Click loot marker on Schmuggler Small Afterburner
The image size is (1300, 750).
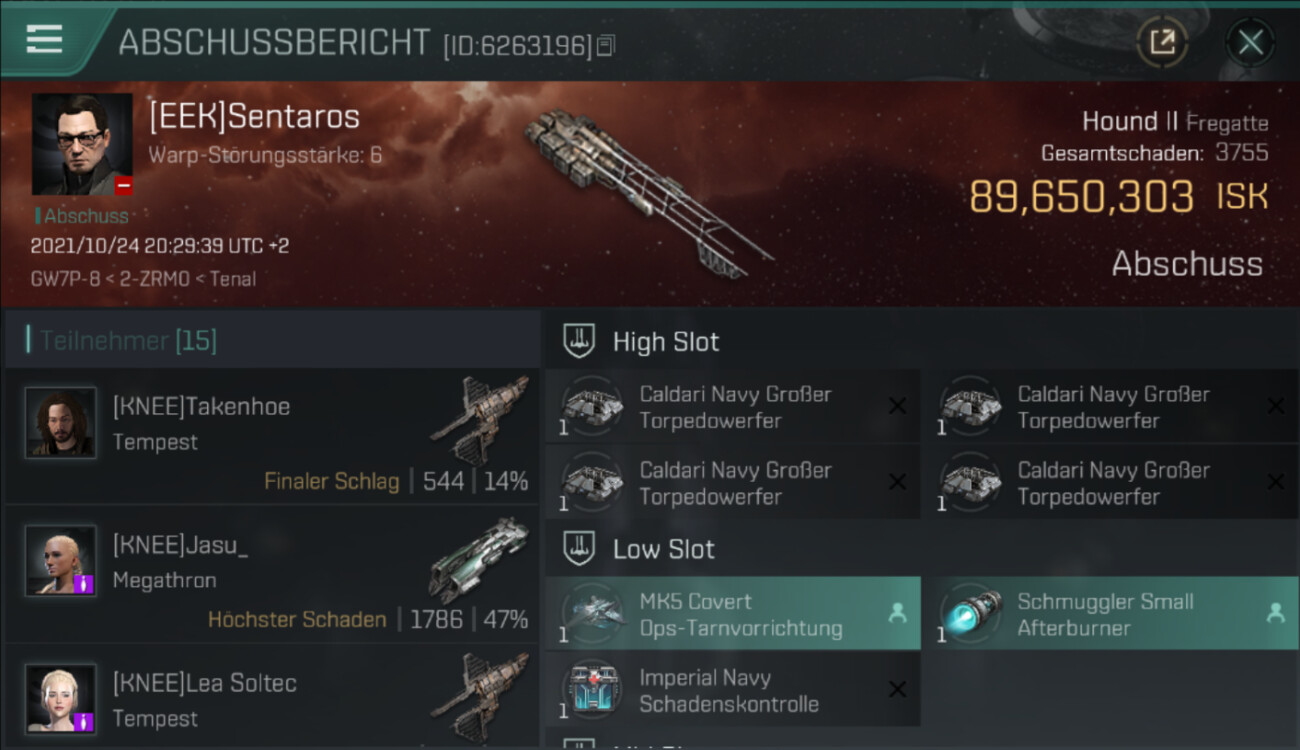coord(1275,613)
